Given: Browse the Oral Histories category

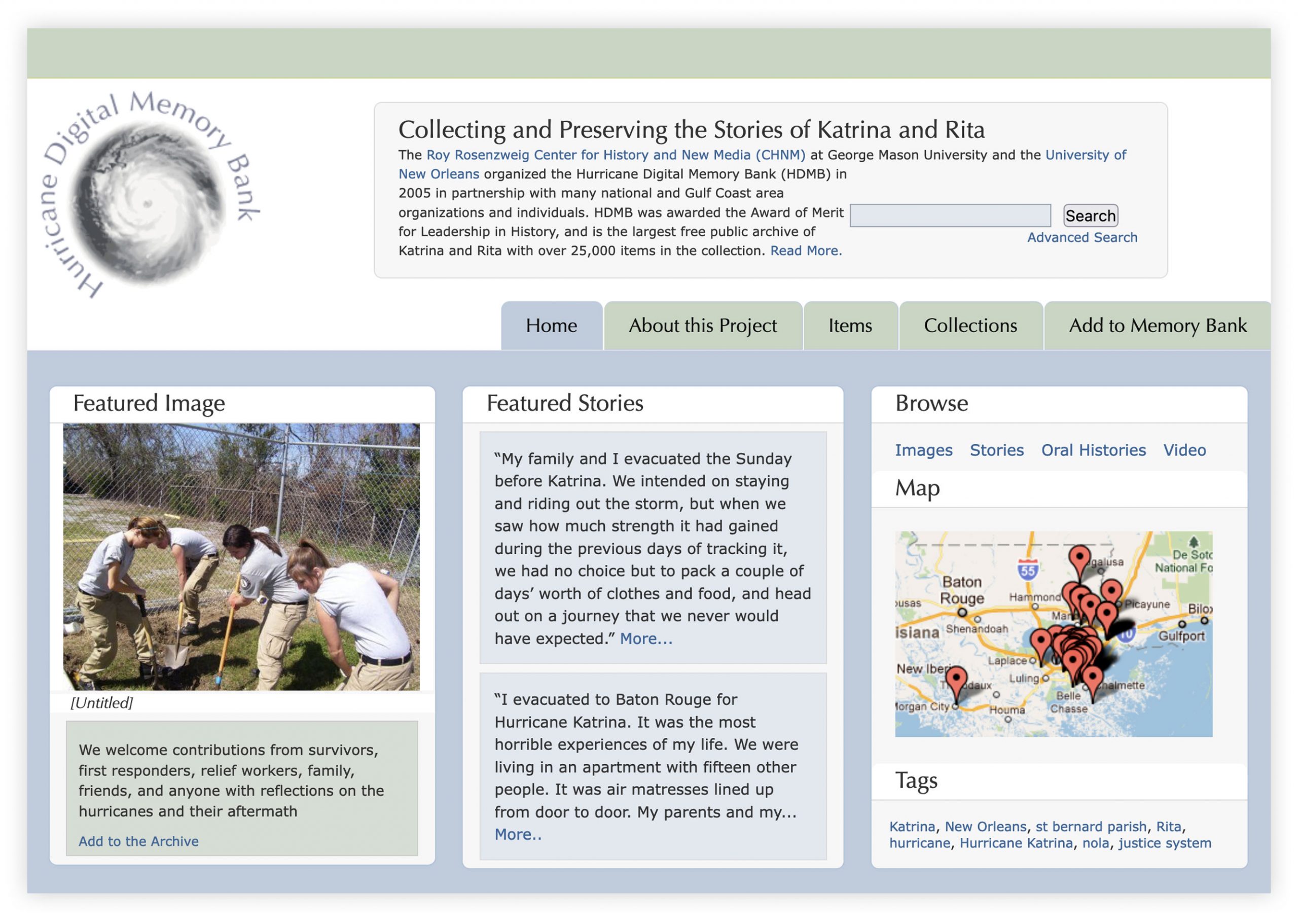Looking at the screenshot, I should 1093,450.
